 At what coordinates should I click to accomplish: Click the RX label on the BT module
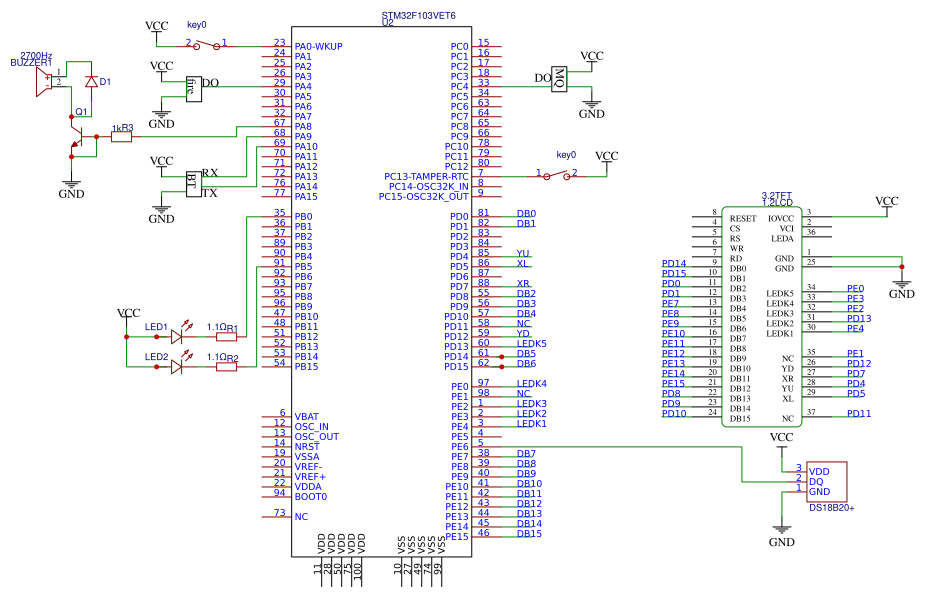(210, 173)
